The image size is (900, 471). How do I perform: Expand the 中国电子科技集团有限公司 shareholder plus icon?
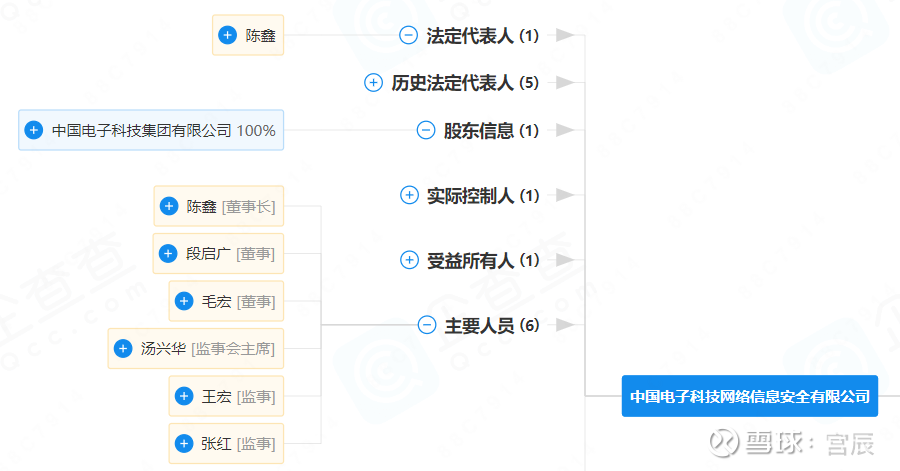pyautogui.click(x=34, y=130)
